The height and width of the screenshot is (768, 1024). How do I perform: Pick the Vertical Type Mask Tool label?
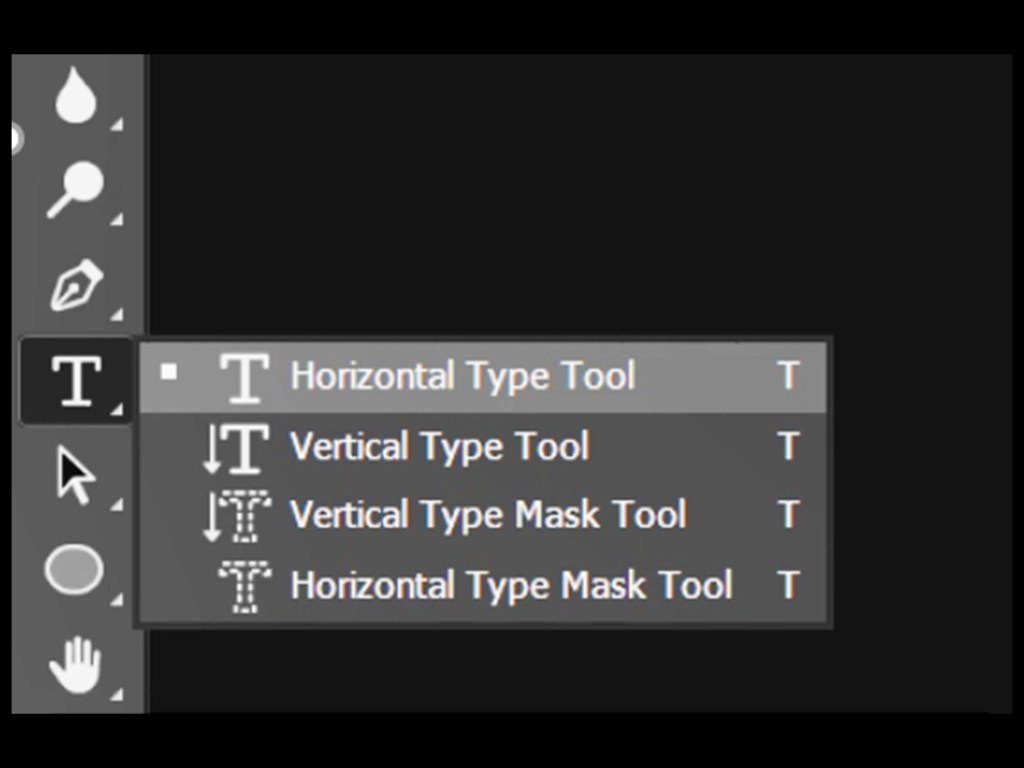click(488, 515)
